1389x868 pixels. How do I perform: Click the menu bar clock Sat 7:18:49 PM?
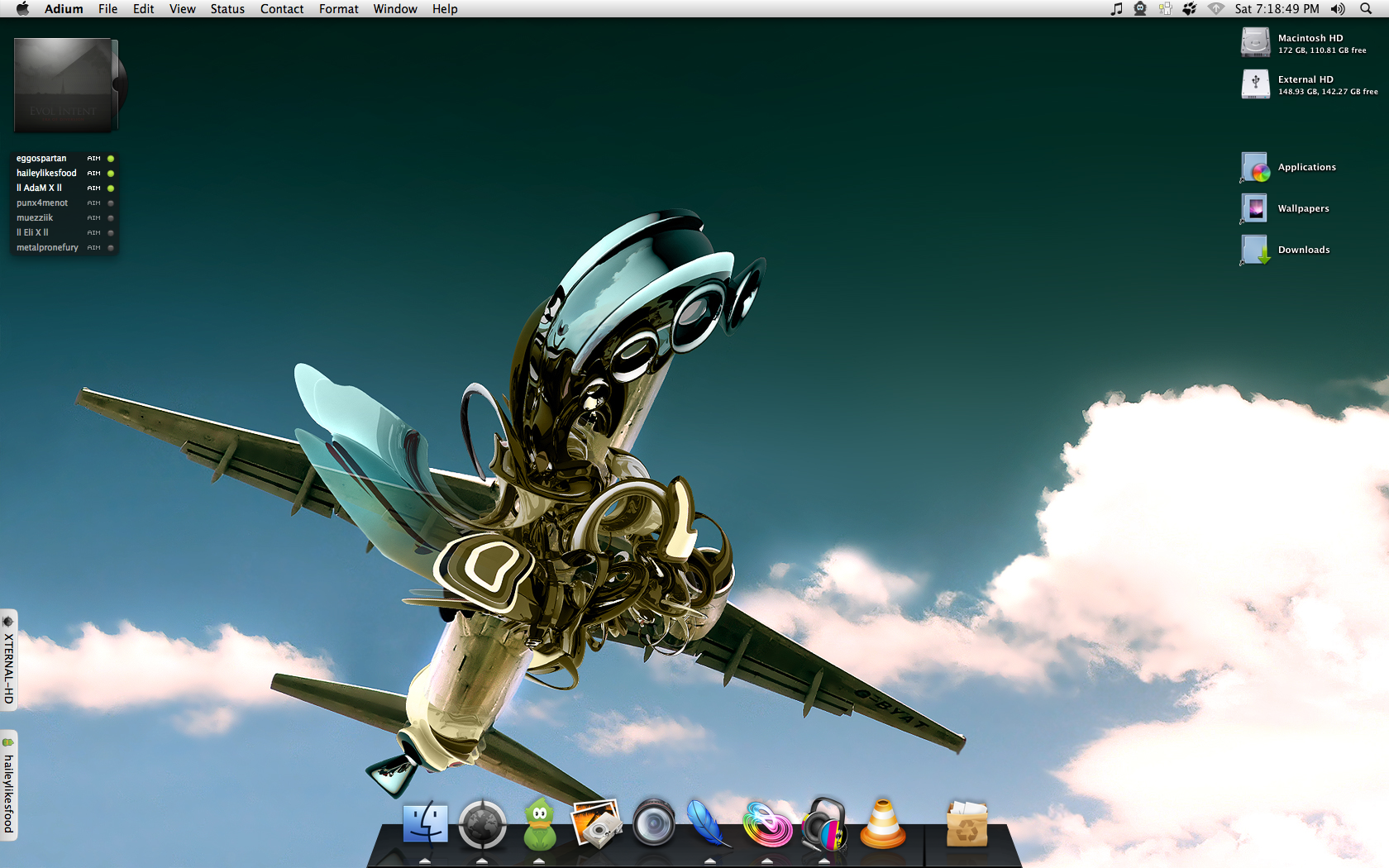pos(1277,9)
